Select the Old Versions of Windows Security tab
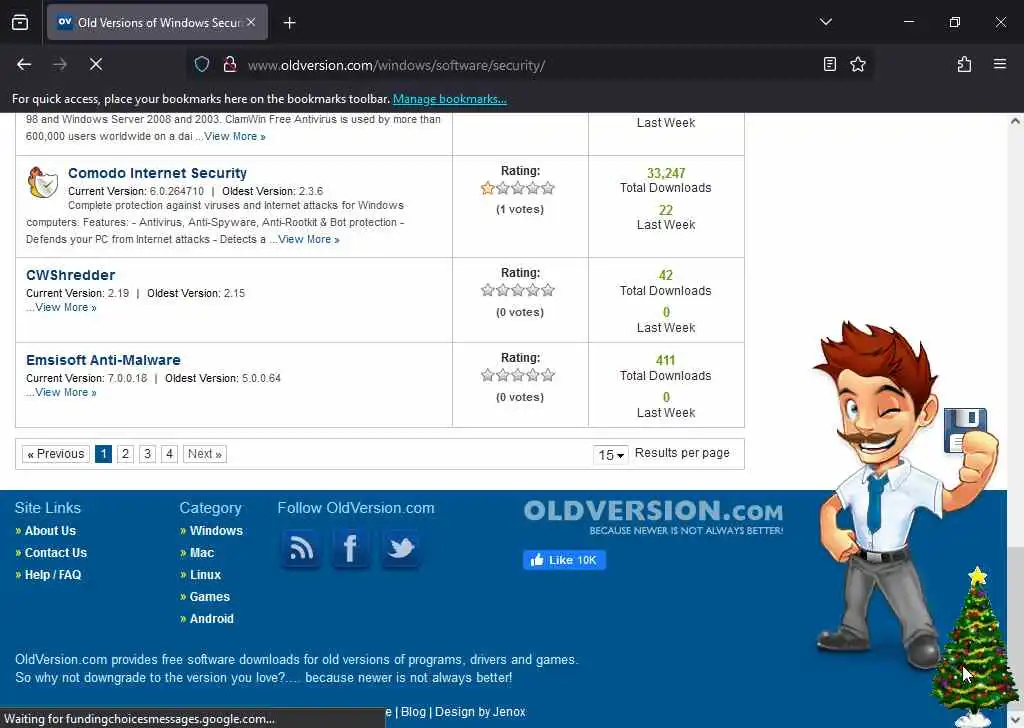The width and height of the screenshot is (1024, 728). [157, 22]
